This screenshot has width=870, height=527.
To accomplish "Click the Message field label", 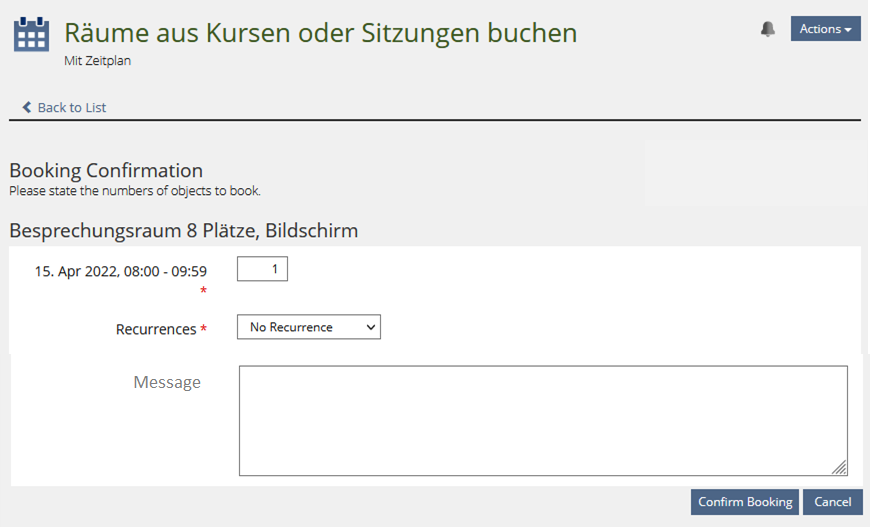I will pos(167,382).
